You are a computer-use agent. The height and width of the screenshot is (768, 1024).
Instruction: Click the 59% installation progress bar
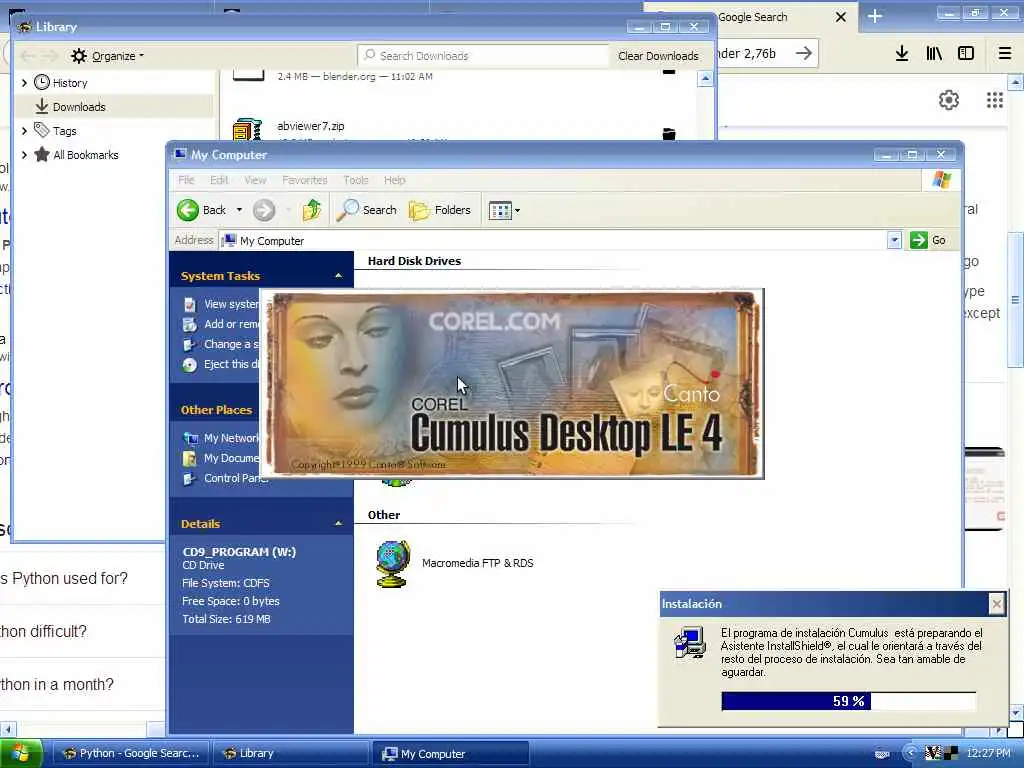(x=848, y=701)
